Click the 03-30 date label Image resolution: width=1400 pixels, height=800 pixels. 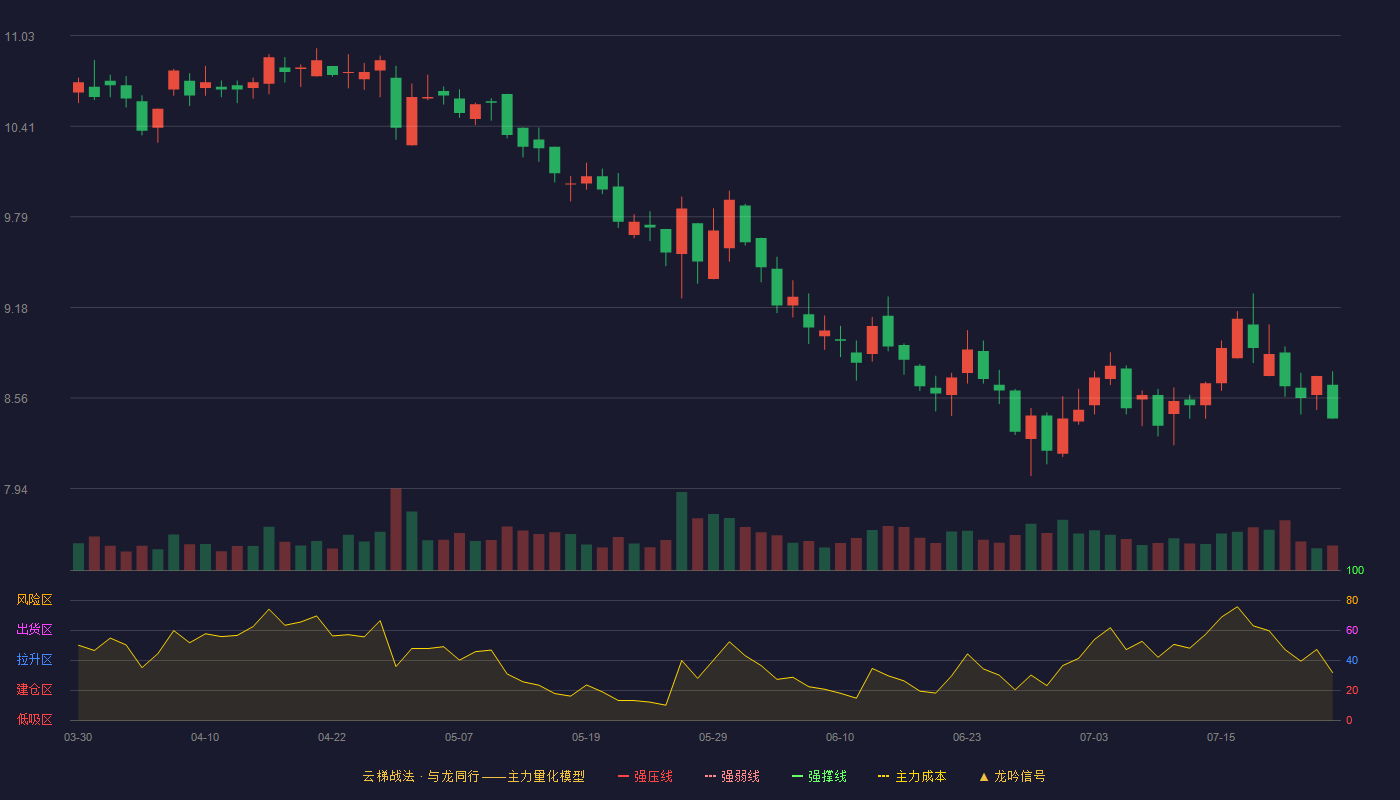coord(78,737)
